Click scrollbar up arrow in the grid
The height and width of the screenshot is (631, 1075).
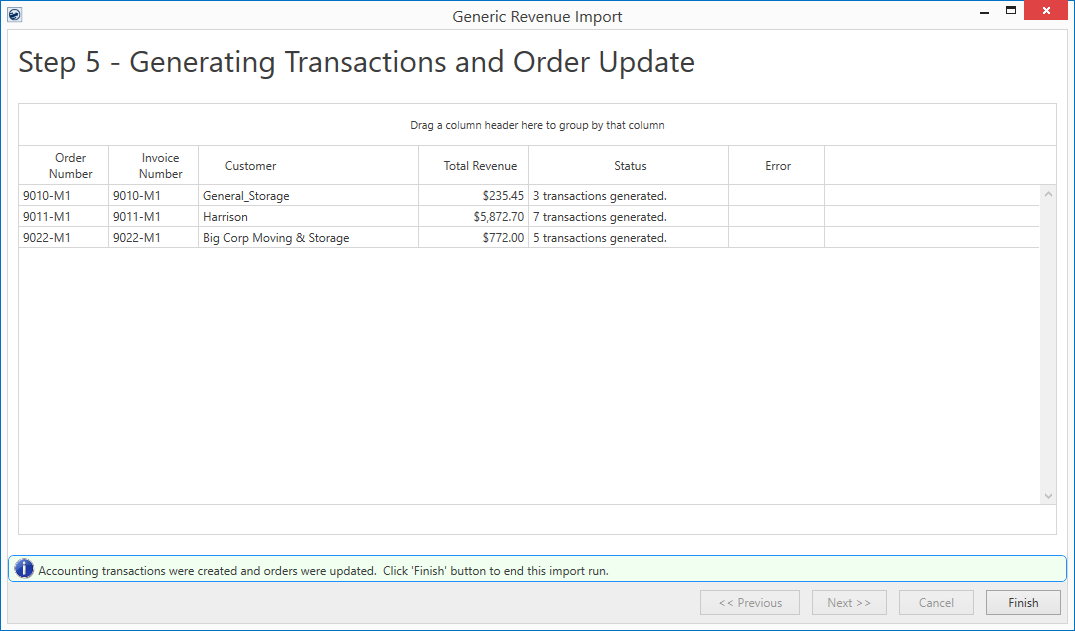tap(1048, 194)
